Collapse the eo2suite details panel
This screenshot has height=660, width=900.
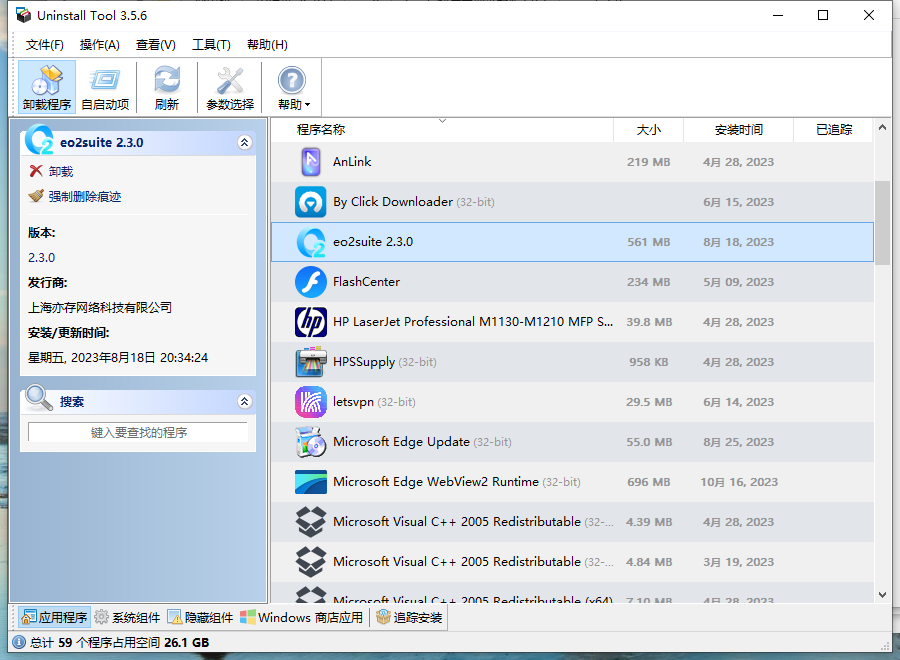click(x=245, y=143)
